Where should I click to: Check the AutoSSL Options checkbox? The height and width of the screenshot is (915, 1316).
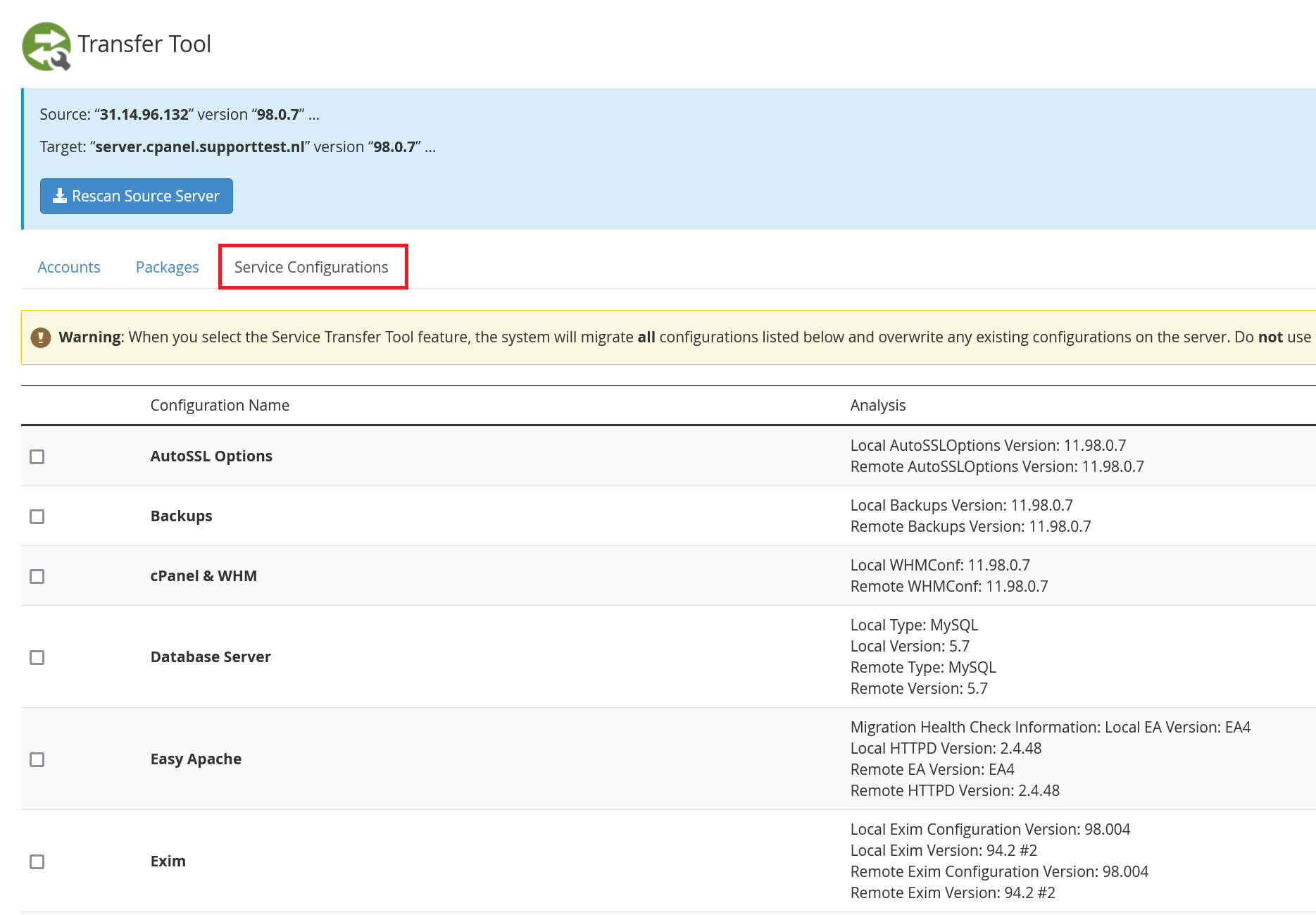(x=37, y=456)
